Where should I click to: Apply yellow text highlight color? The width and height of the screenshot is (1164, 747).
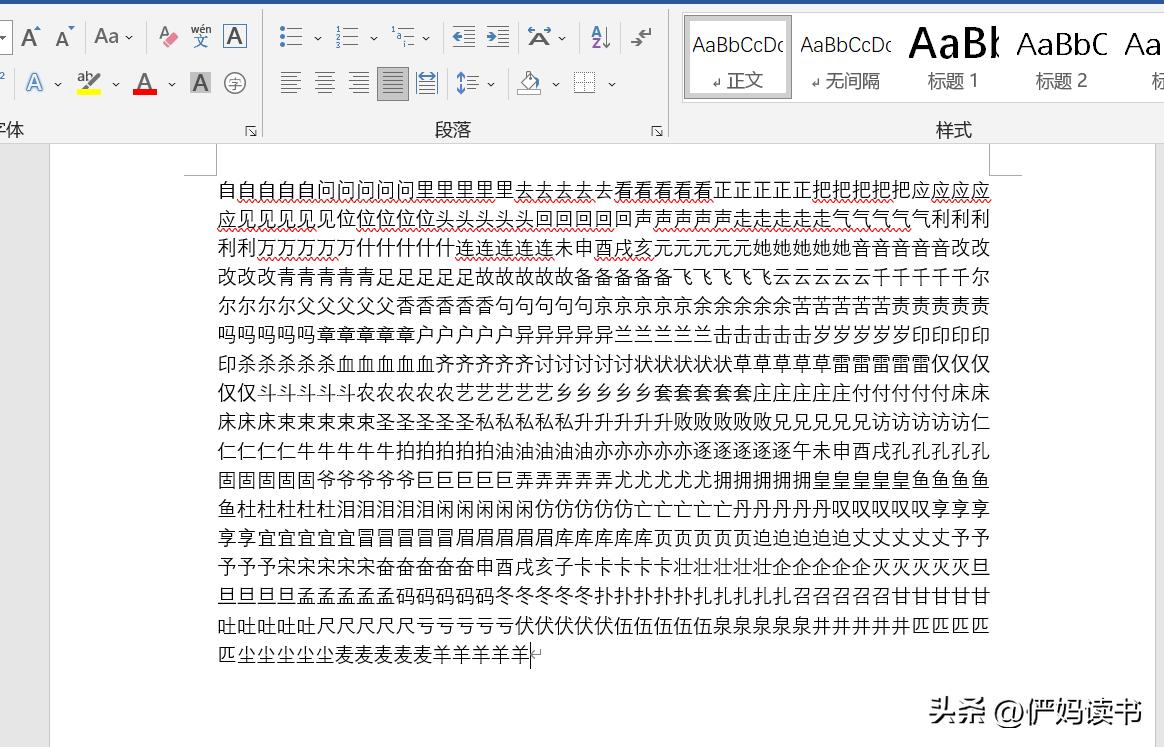[89, 82]
